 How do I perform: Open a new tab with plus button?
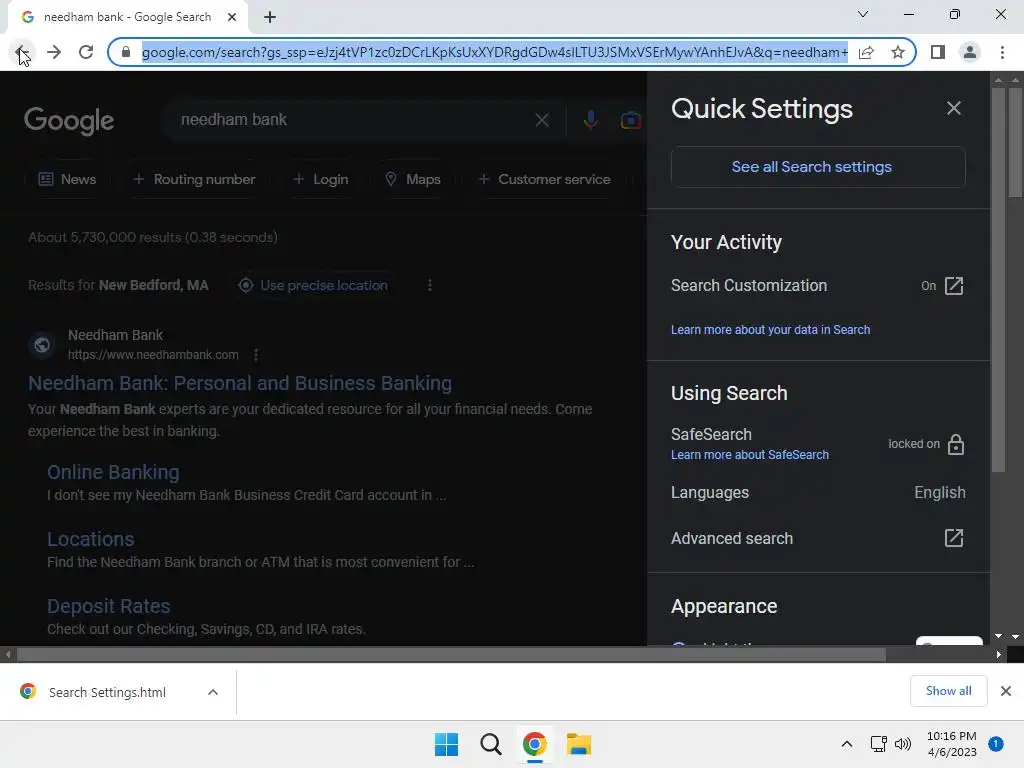point(270,17)
